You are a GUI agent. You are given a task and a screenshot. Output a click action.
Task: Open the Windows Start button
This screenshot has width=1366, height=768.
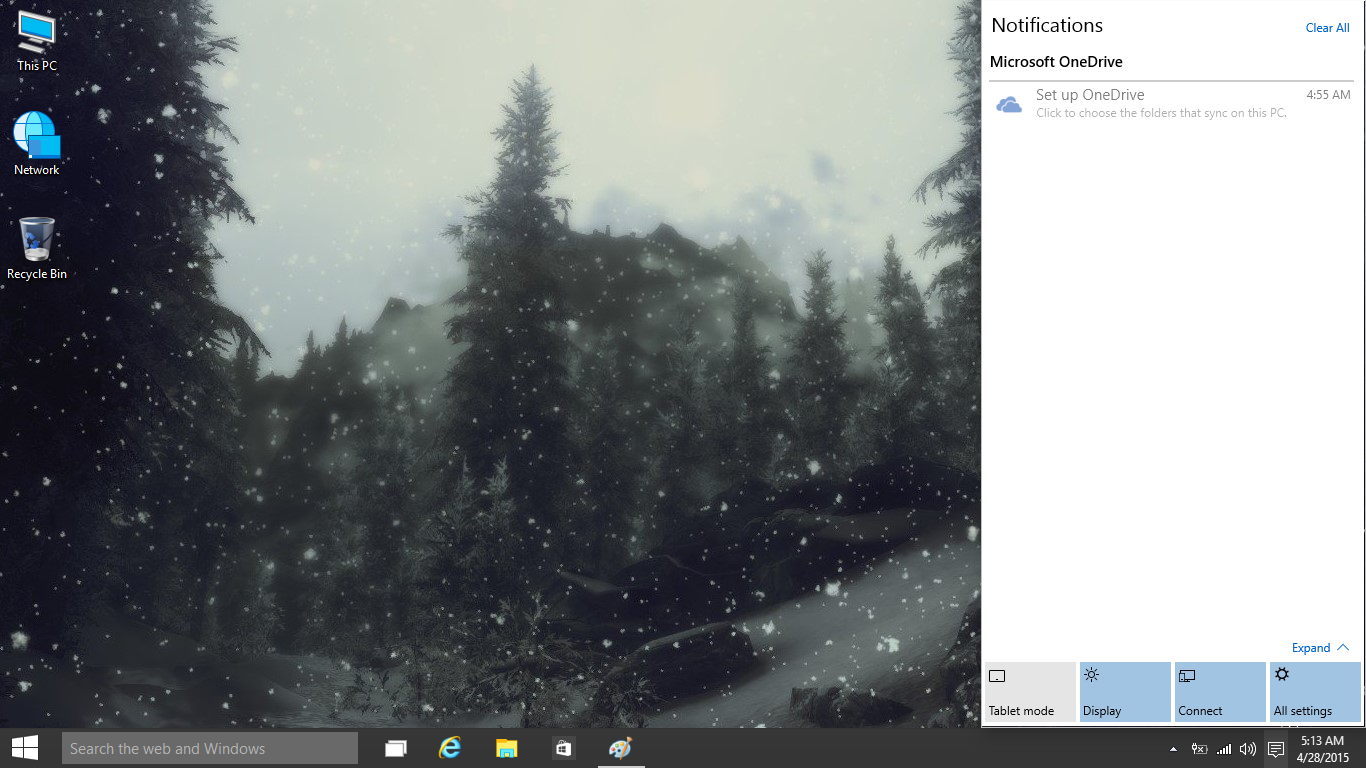pos(25,748)
